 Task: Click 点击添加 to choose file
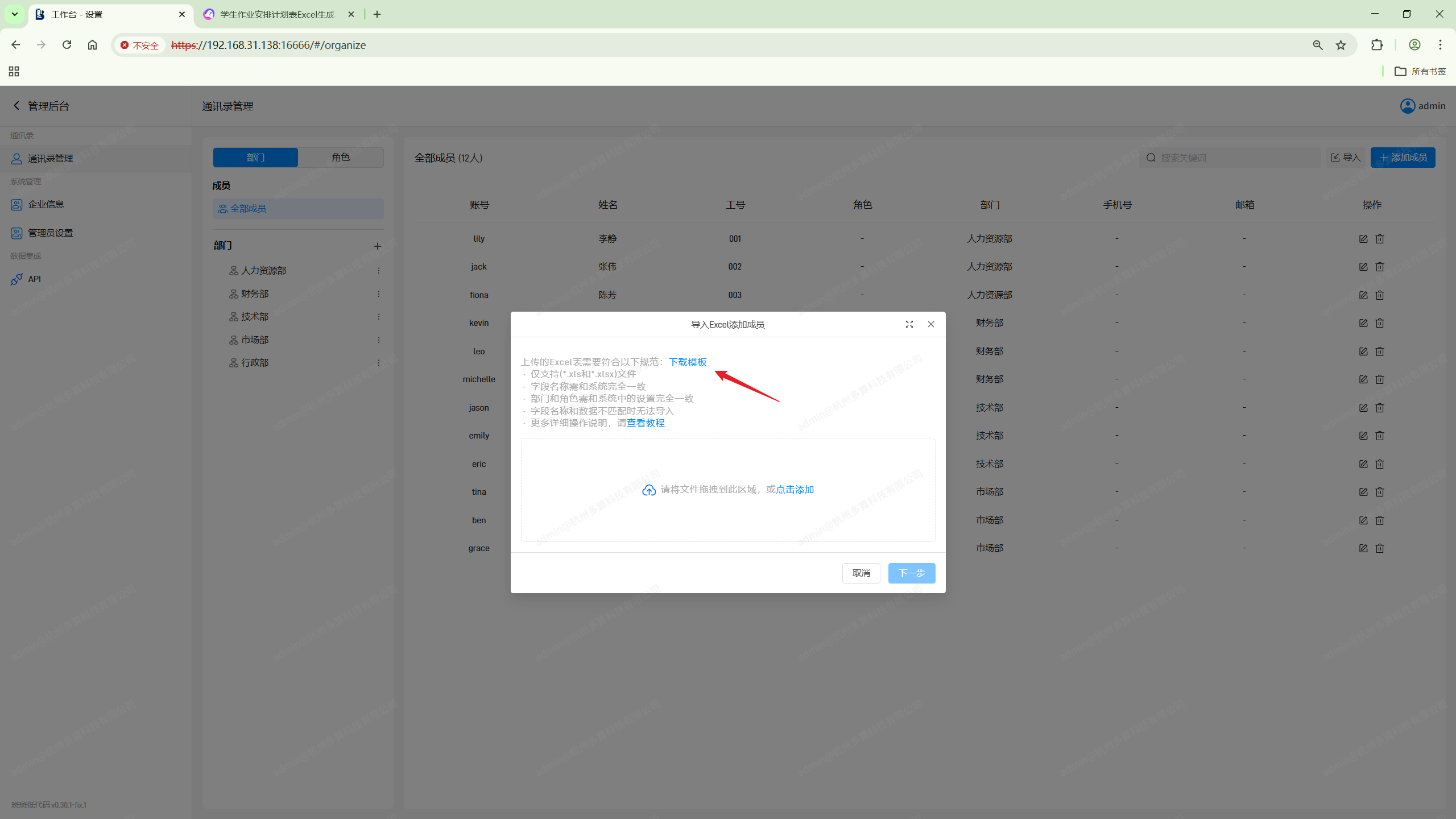795,490
